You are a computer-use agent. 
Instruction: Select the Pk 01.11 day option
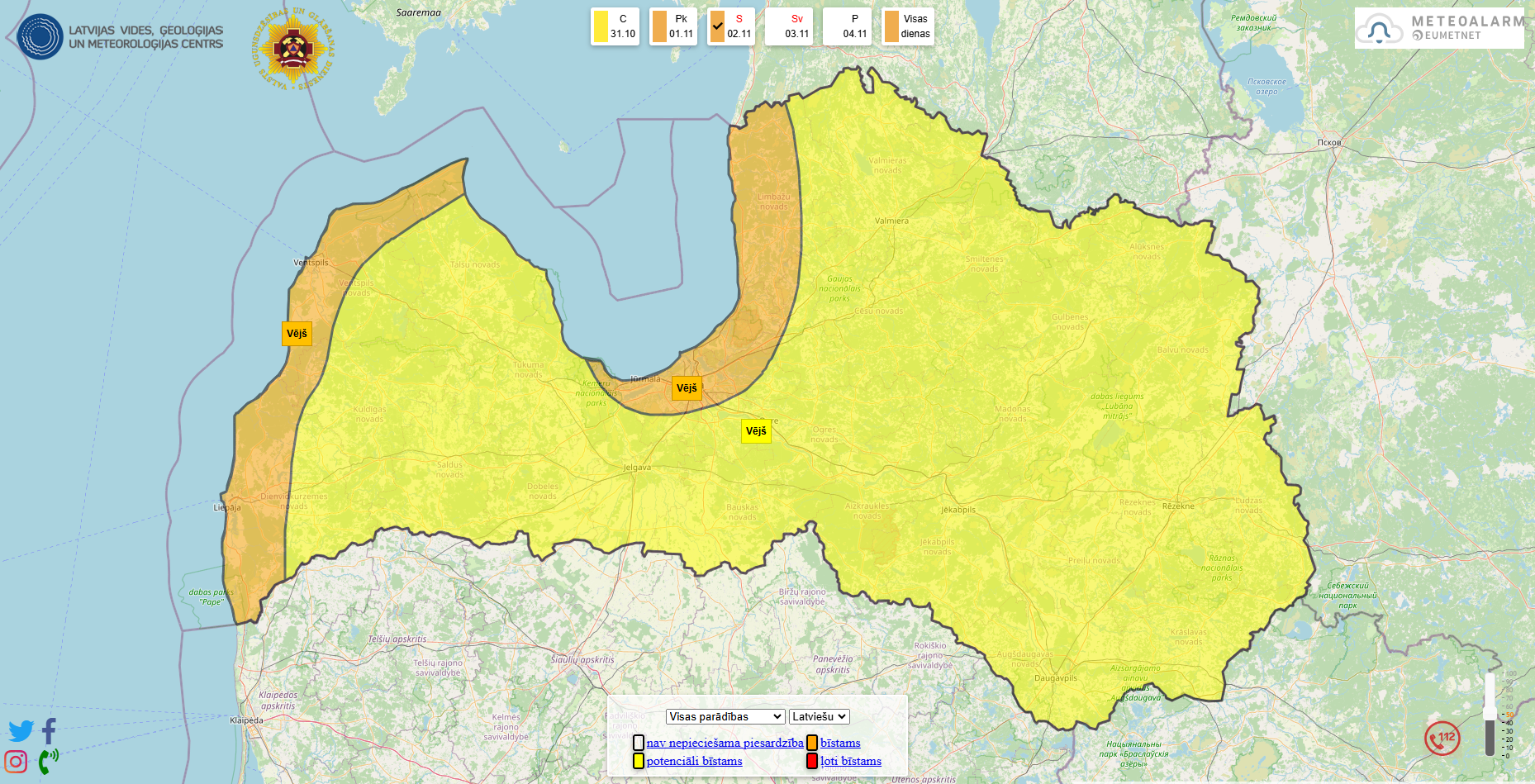(672, 26)
